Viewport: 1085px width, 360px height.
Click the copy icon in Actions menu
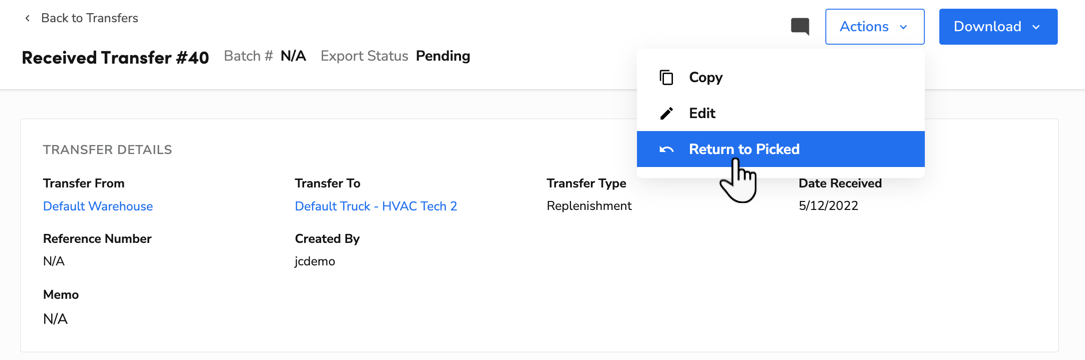pos(666,78)
